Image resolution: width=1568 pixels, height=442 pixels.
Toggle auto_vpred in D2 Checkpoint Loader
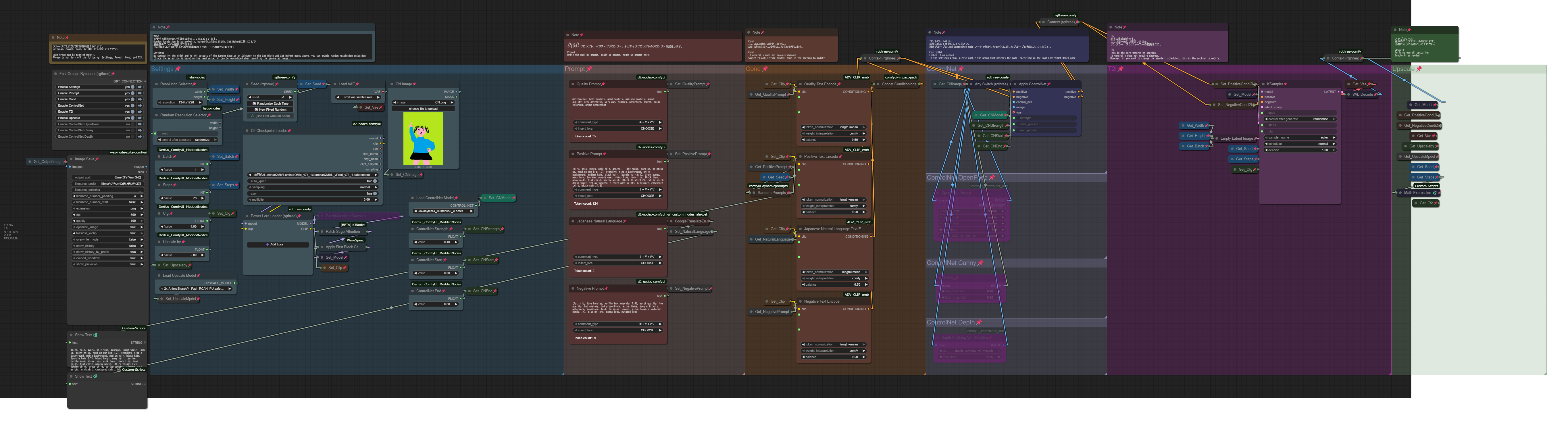tap(374, 181)
